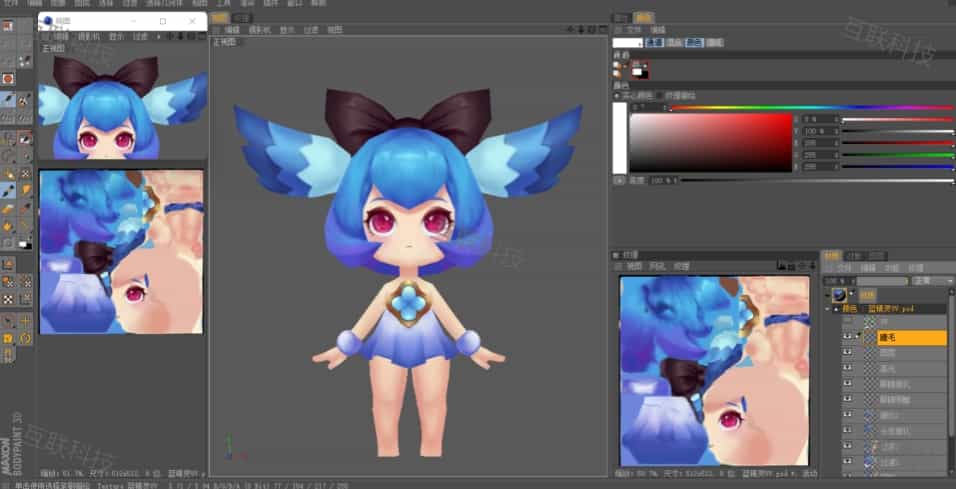Collapse the 纹理 panel header arrow
This screenshot has width=956, height=489.
click(x=616, y=254)
